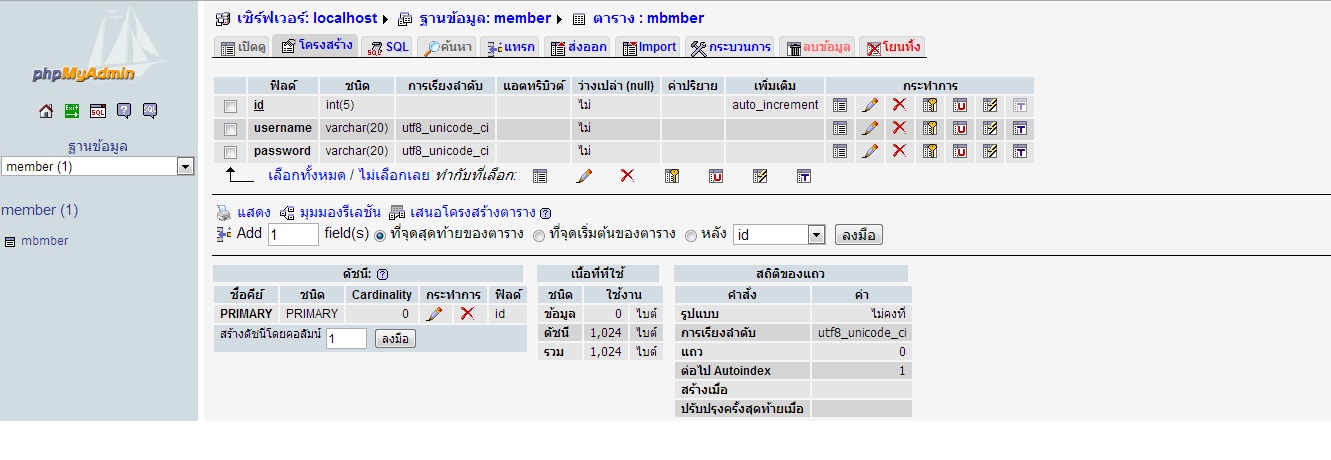Image resolution: width=1331 pixels, height=460 pixels.
Task: Open phpMyAdmin home icon in sidebar
Action: tap(46, 111)
